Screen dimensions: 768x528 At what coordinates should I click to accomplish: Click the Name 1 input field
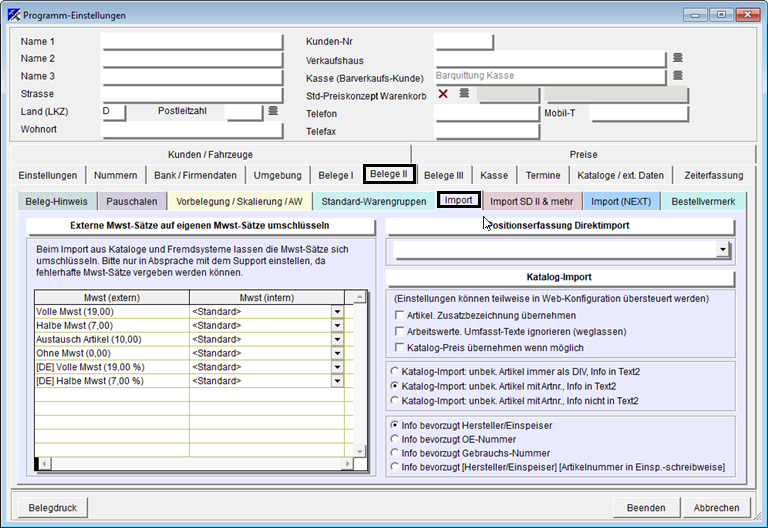(x=192, y=42)
